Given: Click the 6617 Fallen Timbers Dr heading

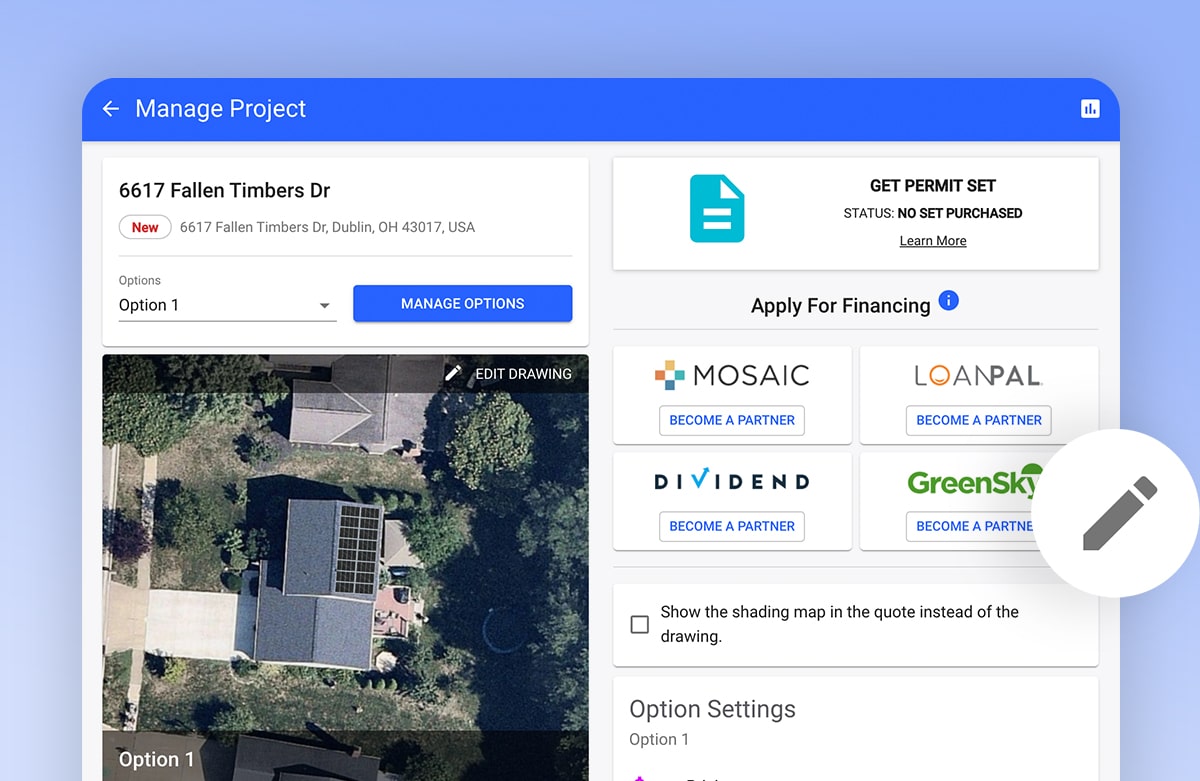Looking at the screenshot, I should coord(225,190).
